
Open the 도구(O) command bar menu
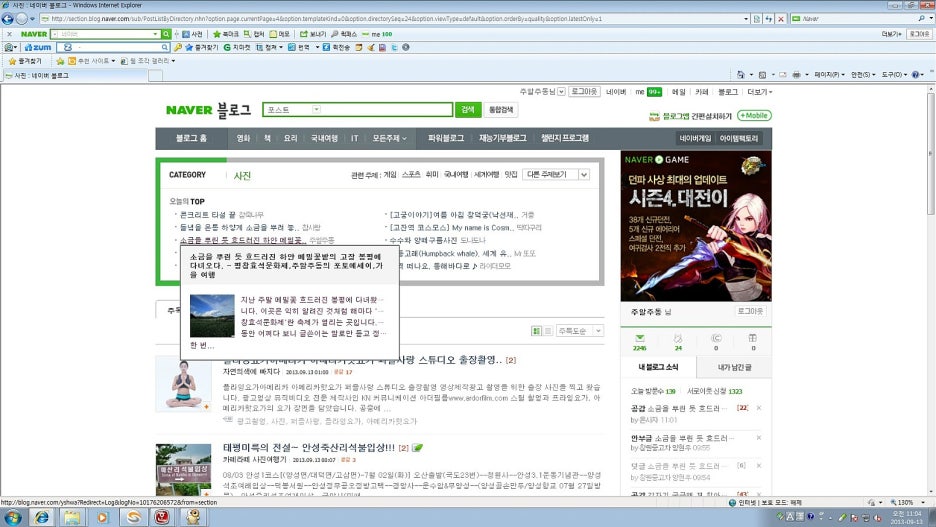(894, 75)
